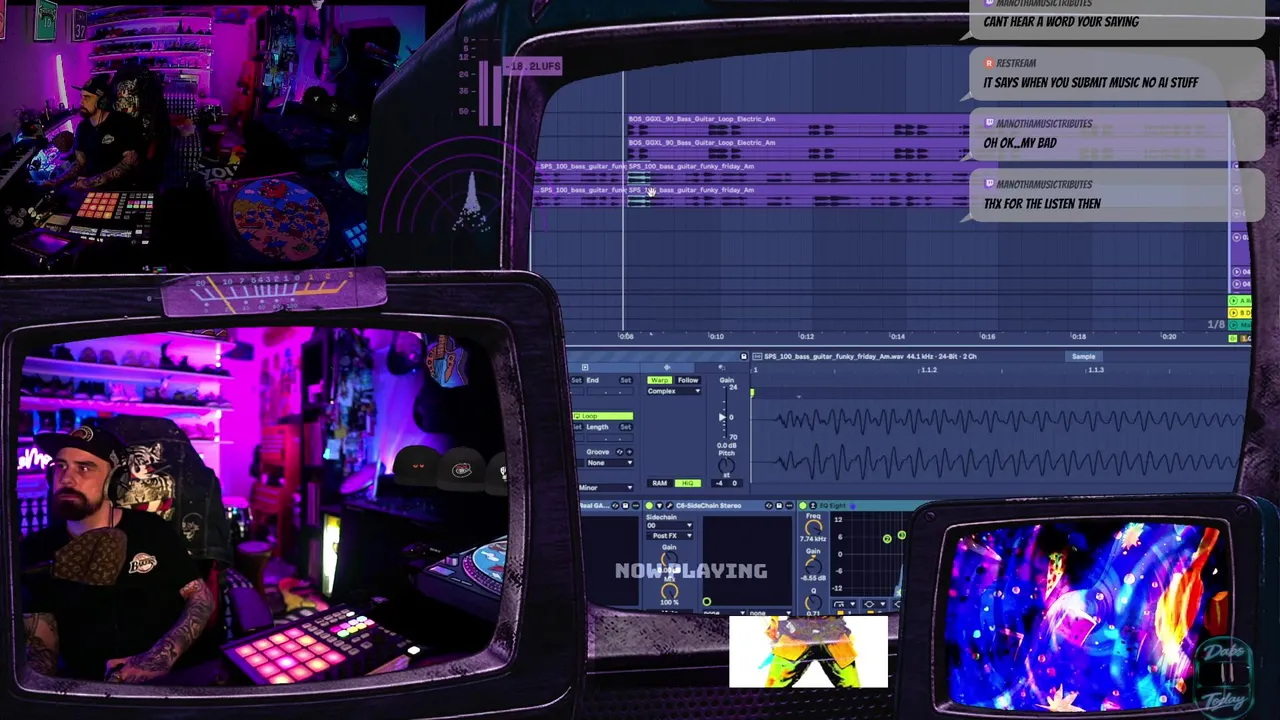Image resolution: width=1280 pixels, height=720 pixels.
Task: Open Minor scale dropdown
Action: coord(604,488)
